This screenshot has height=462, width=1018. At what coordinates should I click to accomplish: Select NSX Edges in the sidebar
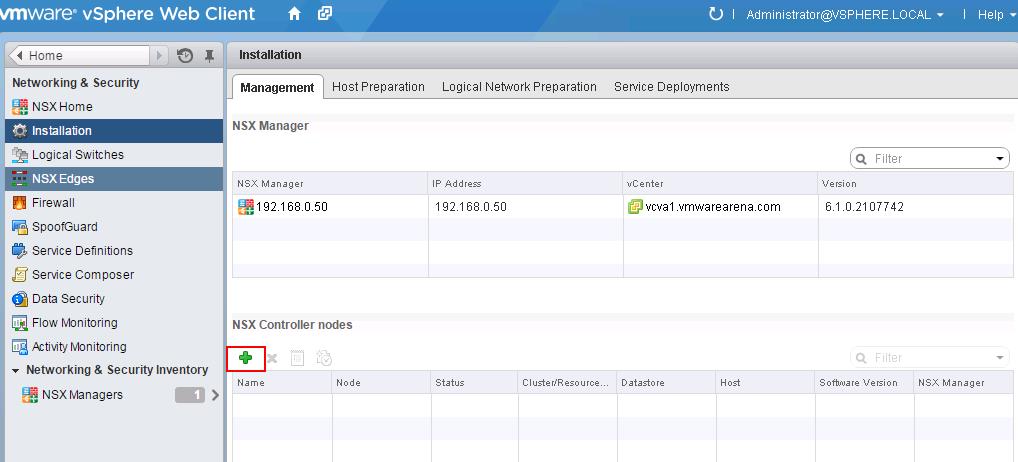114,179
